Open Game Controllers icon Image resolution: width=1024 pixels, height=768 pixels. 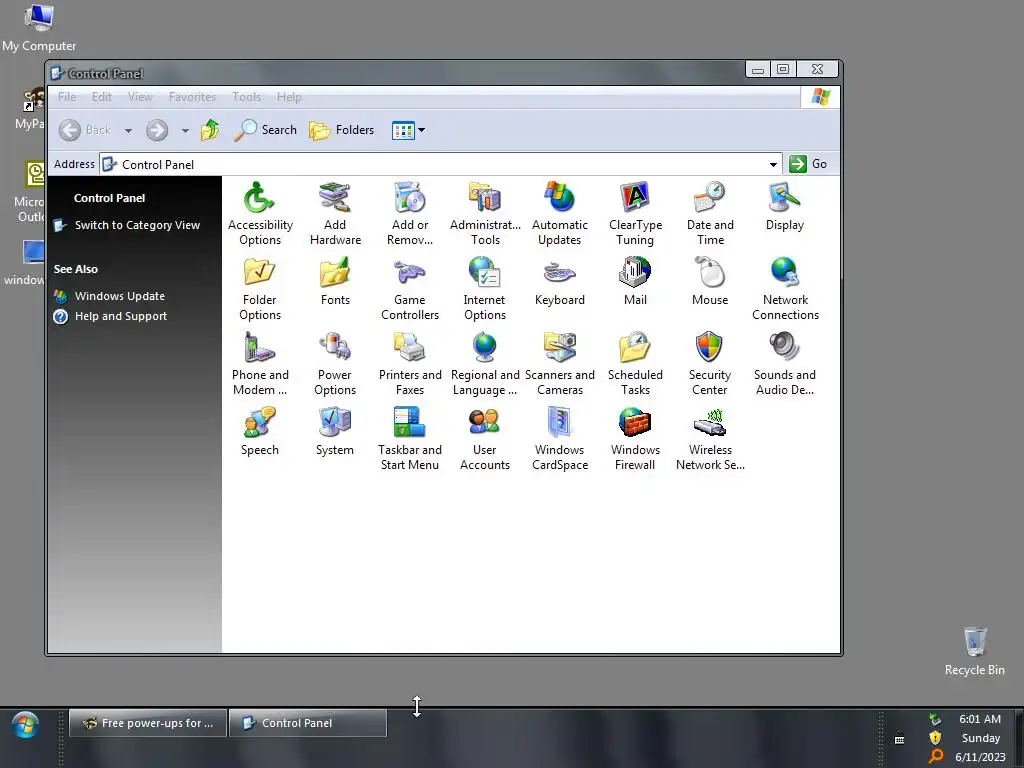click(x=410, y=289)
